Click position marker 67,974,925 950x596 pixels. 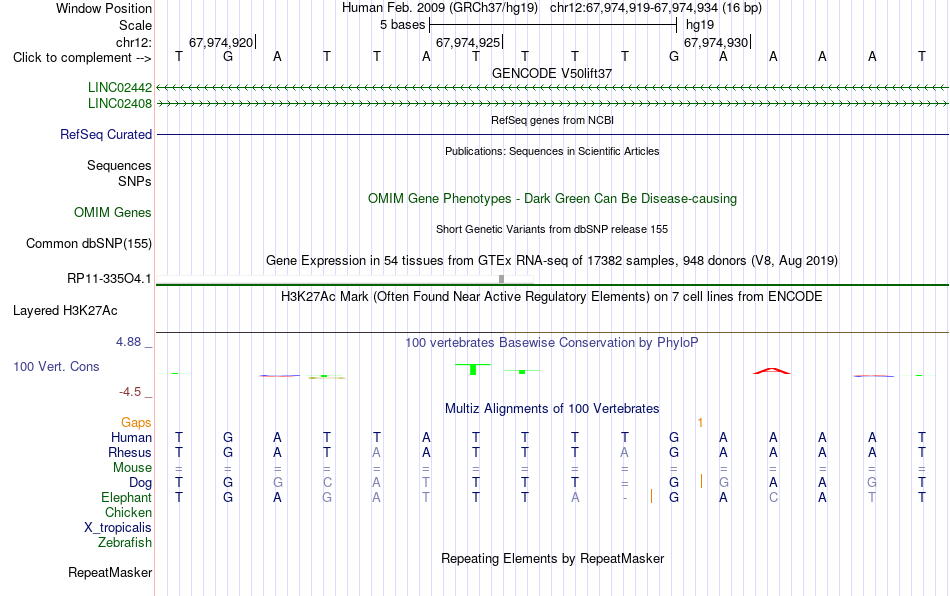468,42
